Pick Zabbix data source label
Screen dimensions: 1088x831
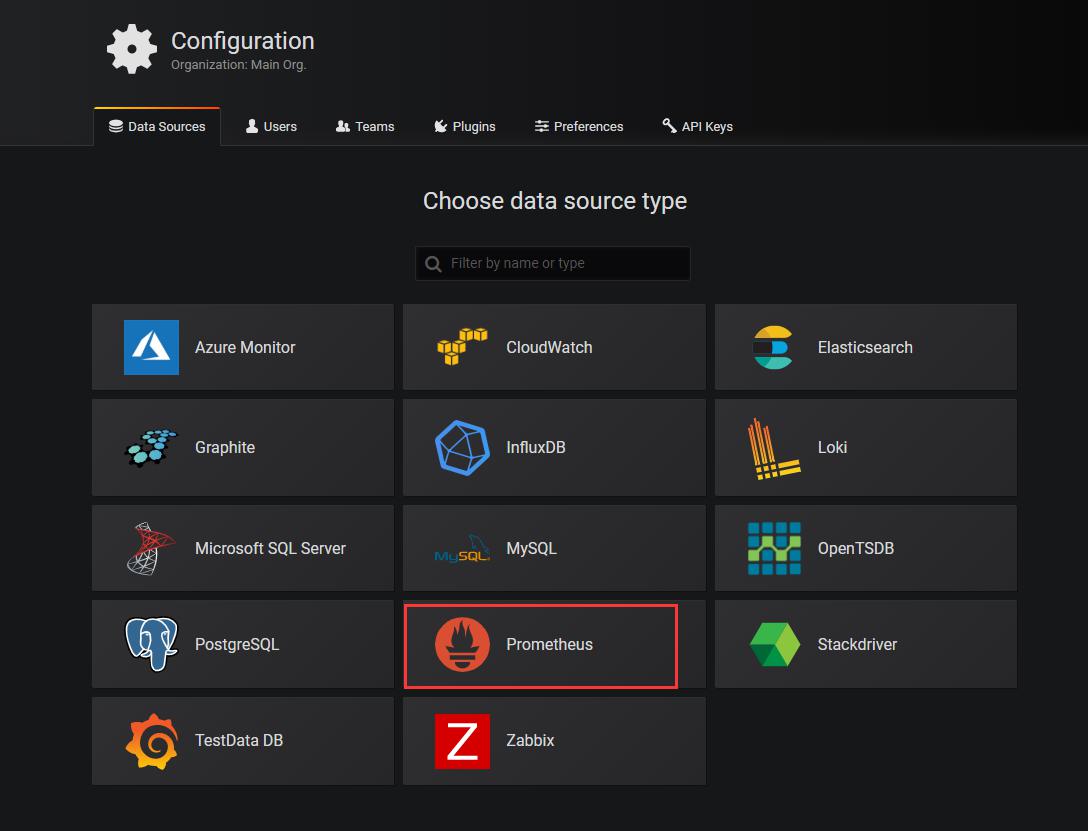tap(530, 740)
